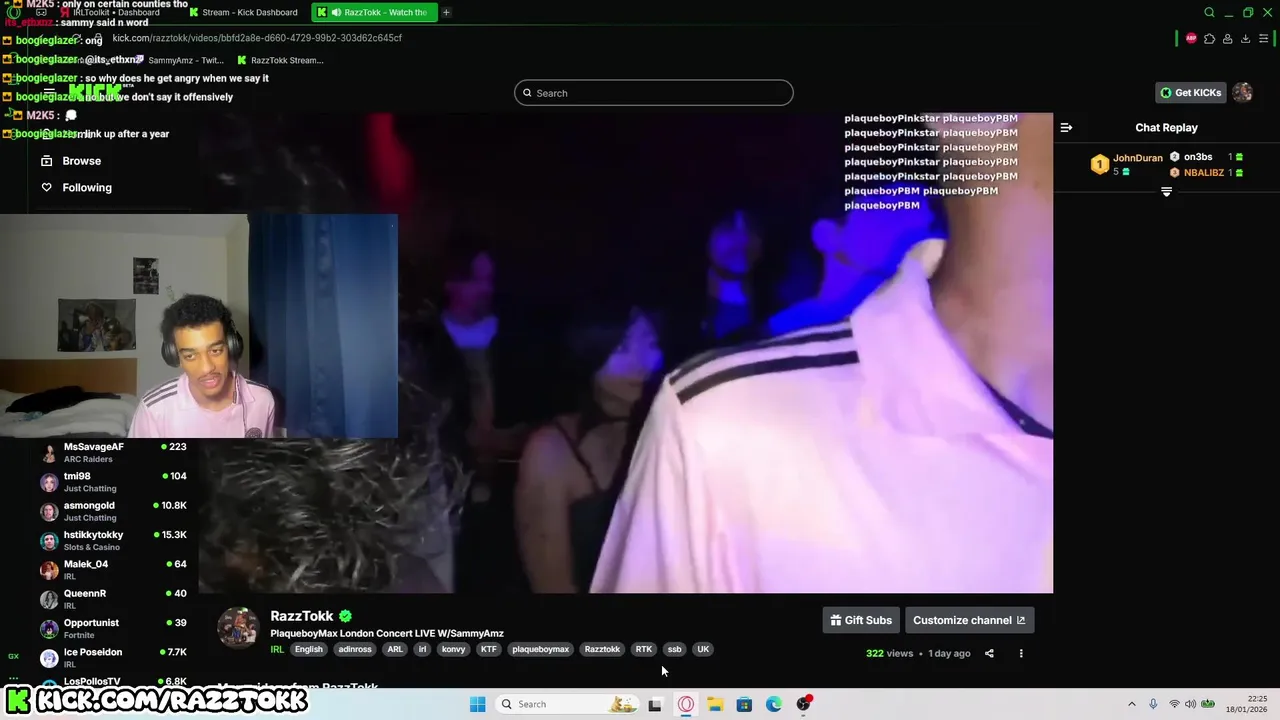
Task: Open Ice Poseidon channel in sidebar
Action: pos(113,658)
